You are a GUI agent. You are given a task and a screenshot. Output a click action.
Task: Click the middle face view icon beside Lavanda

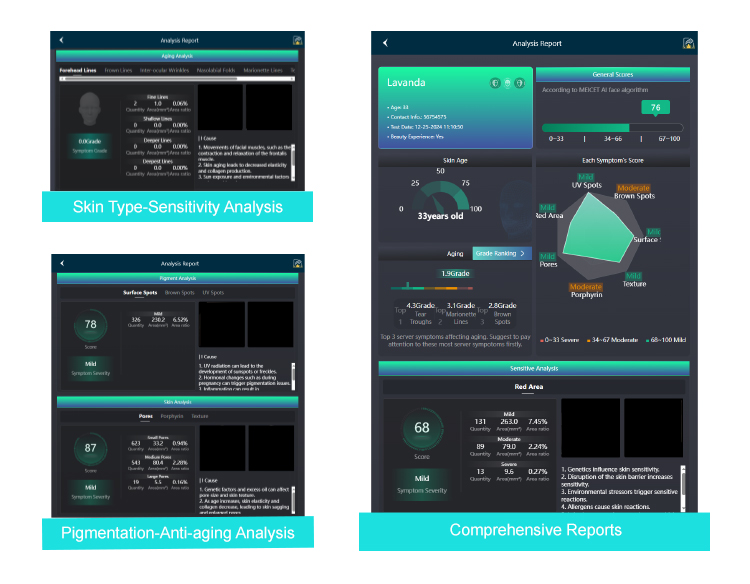point(506,83)
